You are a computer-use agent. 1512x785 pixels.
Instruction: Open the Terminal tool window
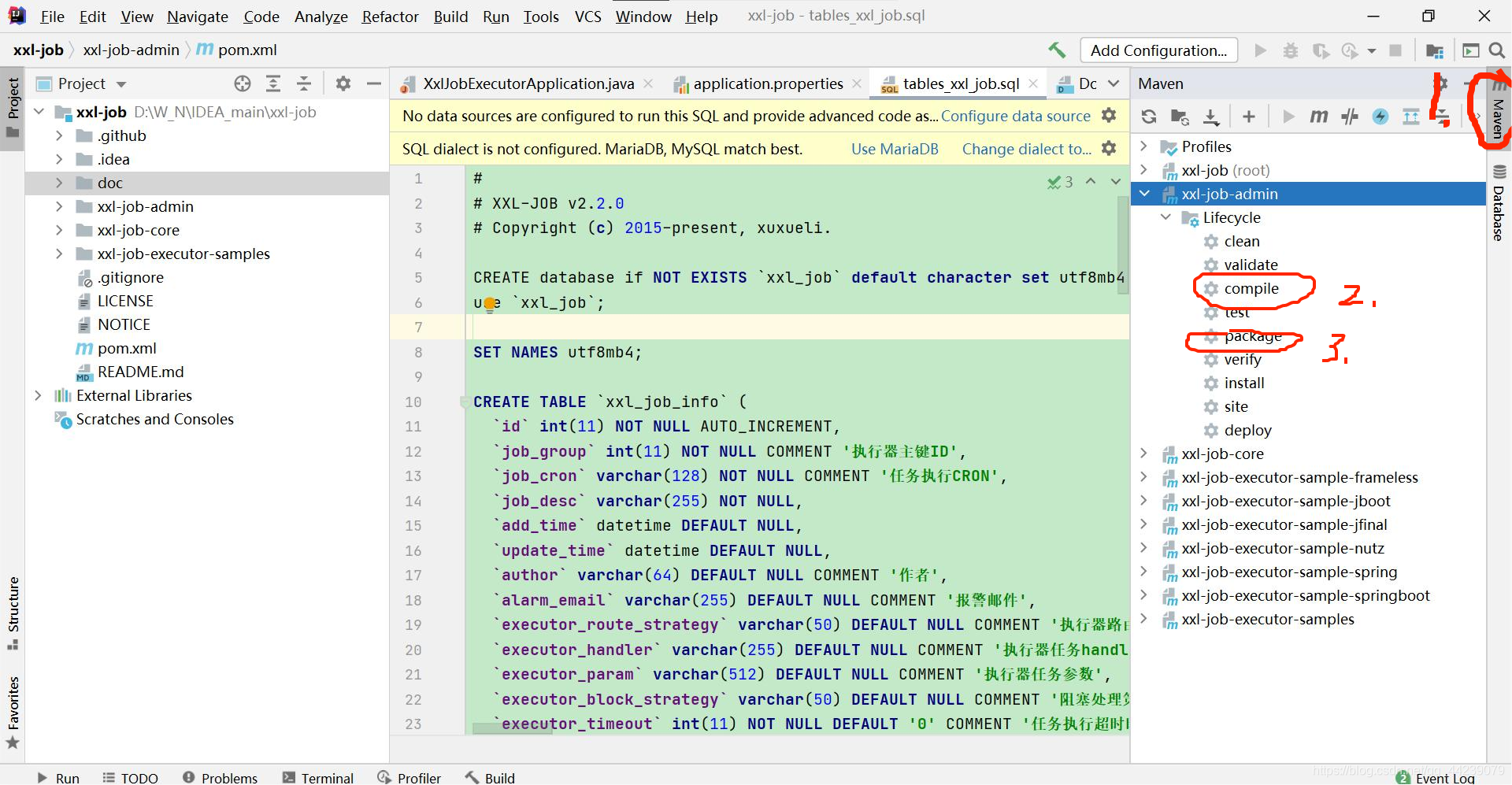point(318,777)
